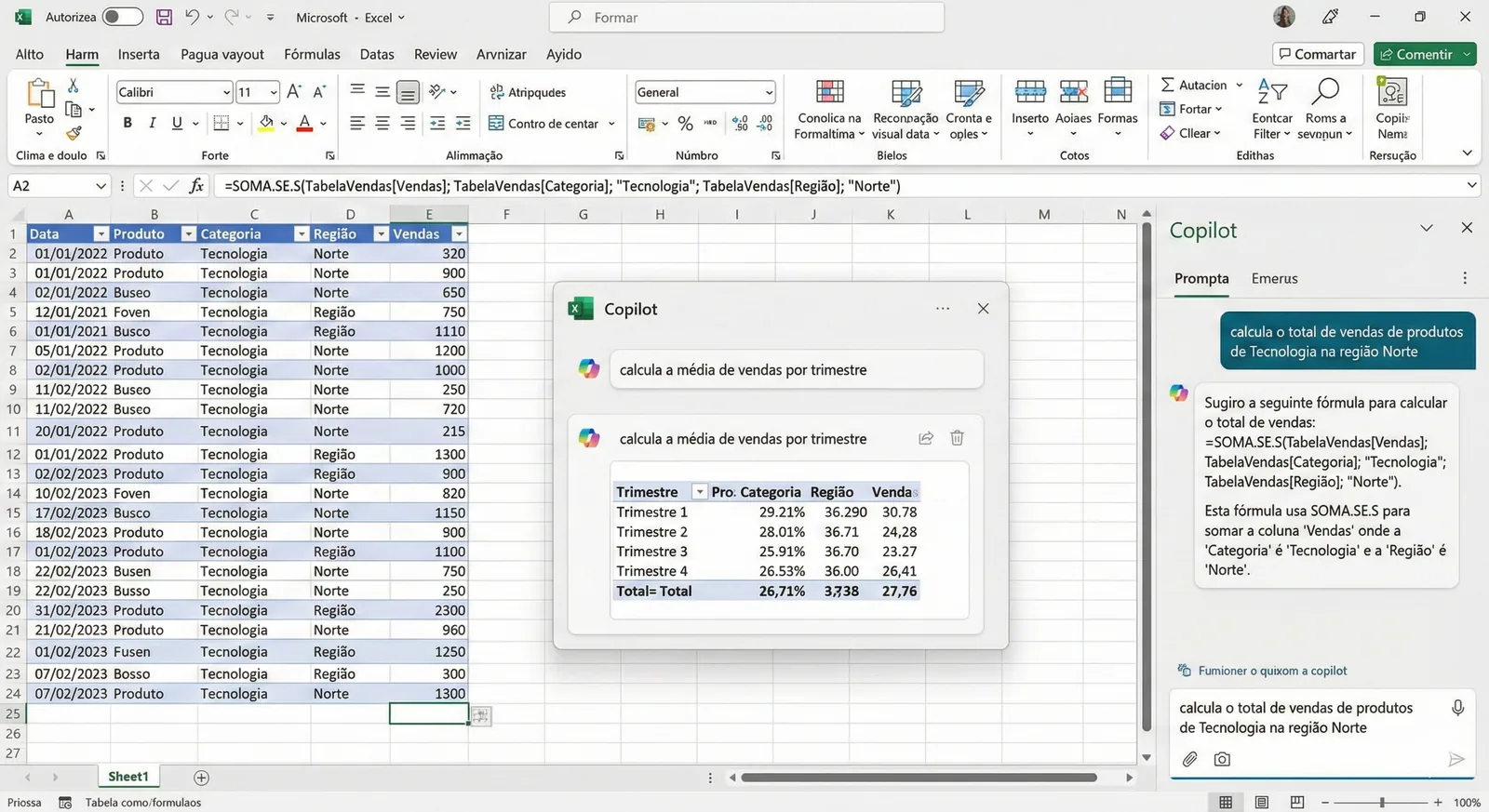Toggle the Autoriza autosave switch

point(123,17)
